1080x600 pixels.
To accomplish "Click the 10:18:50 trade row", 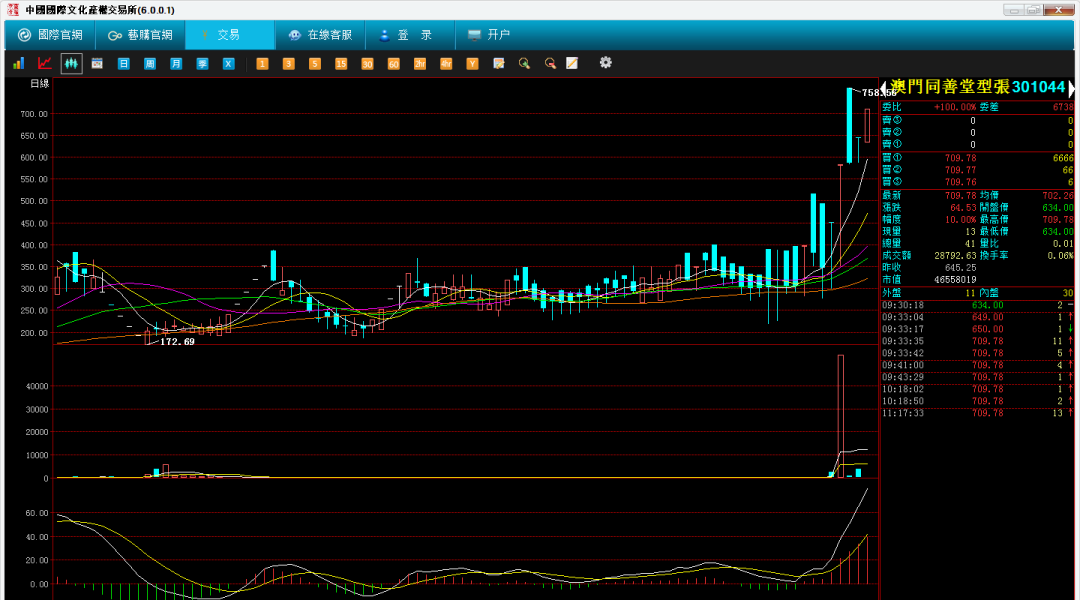I will tap(977, 401).
